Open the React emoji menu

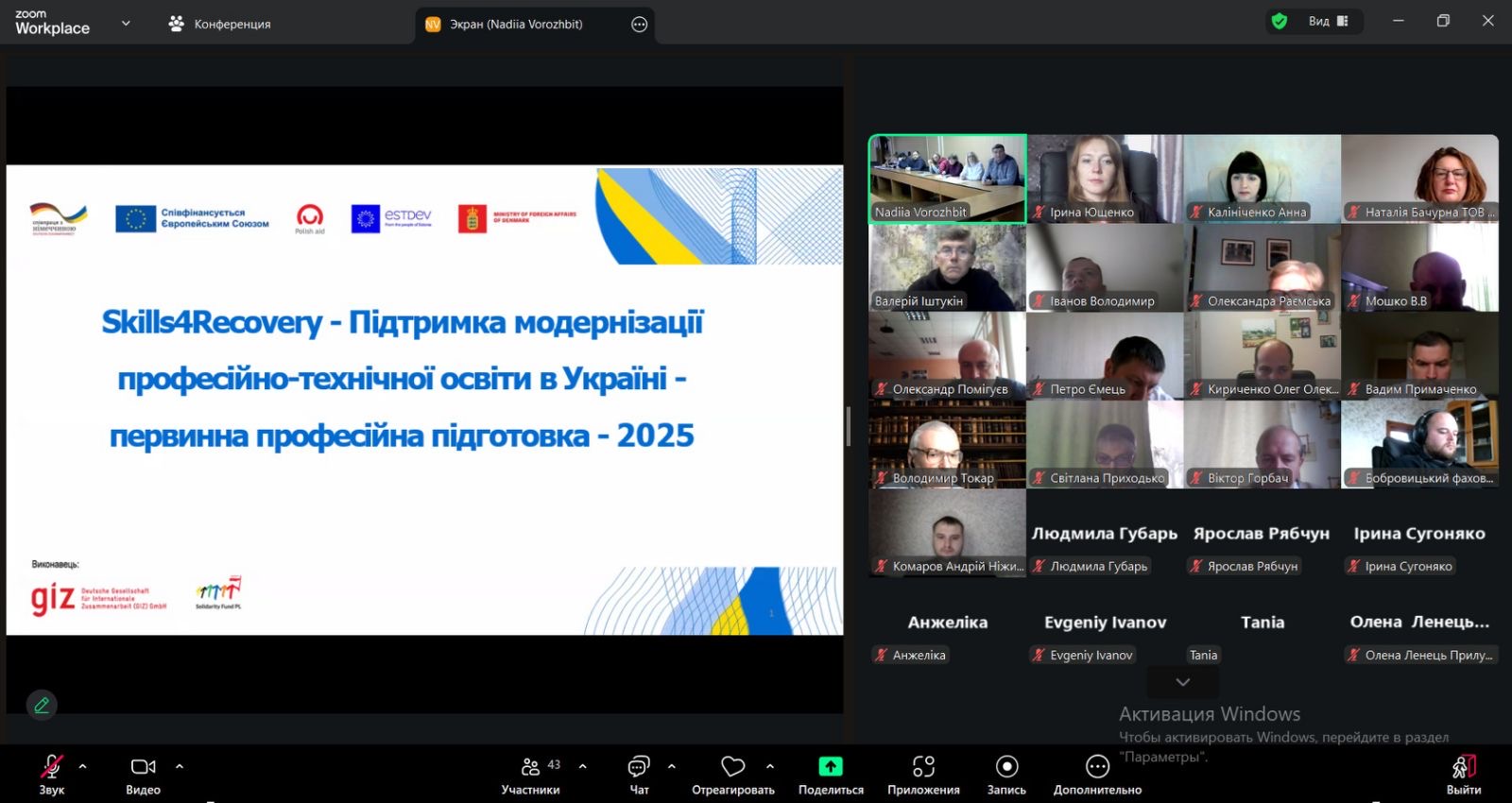[x=732, y=775]
